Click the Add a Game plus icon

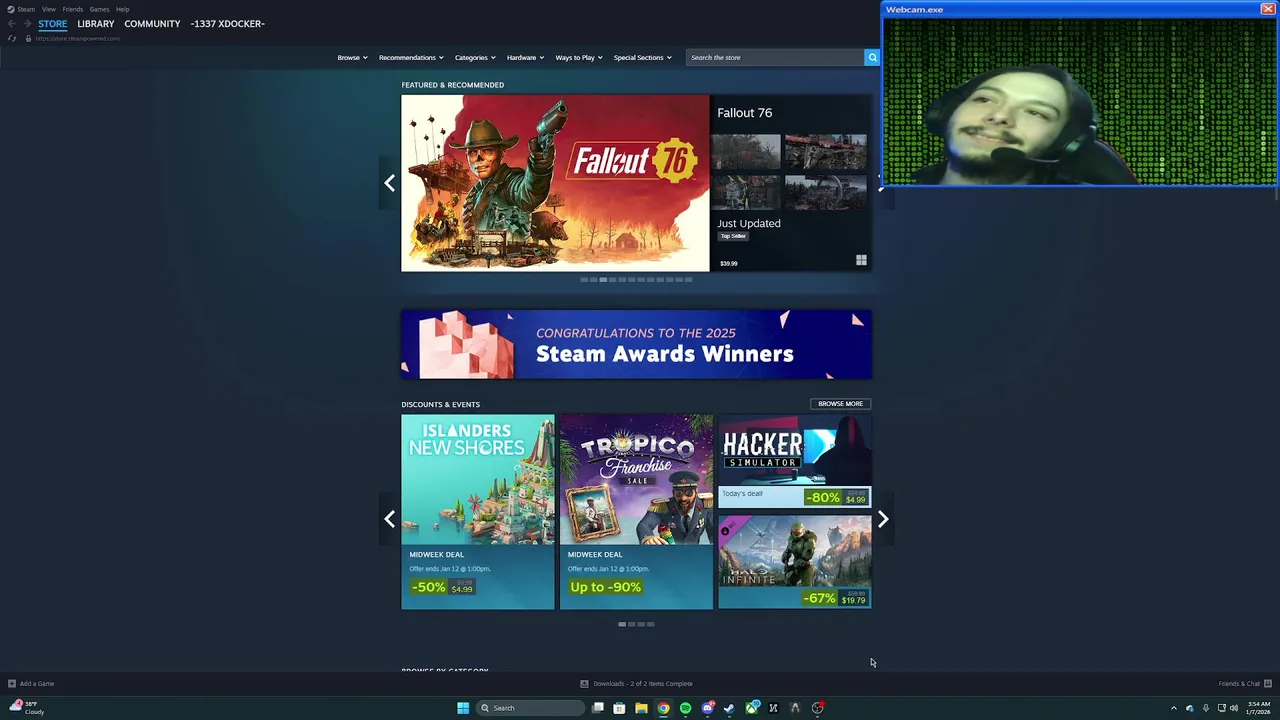[11, 684]
